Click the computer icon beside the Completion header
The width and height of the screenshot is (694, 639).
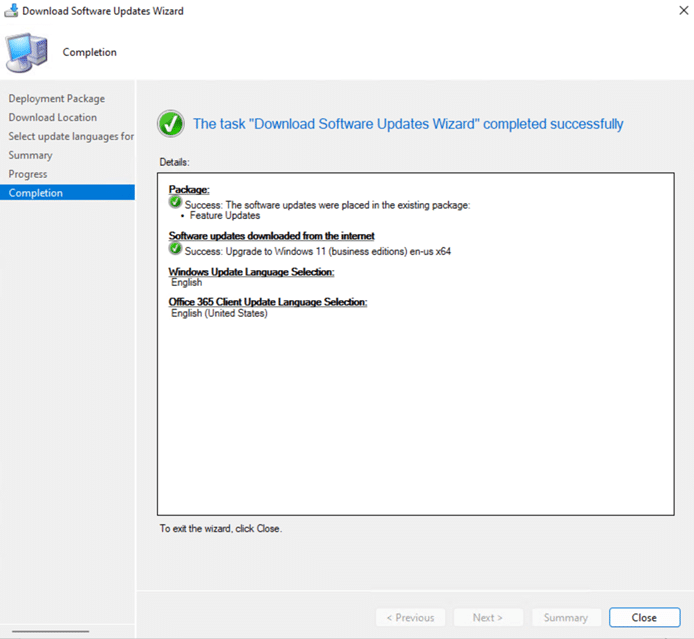click(27, 50)
